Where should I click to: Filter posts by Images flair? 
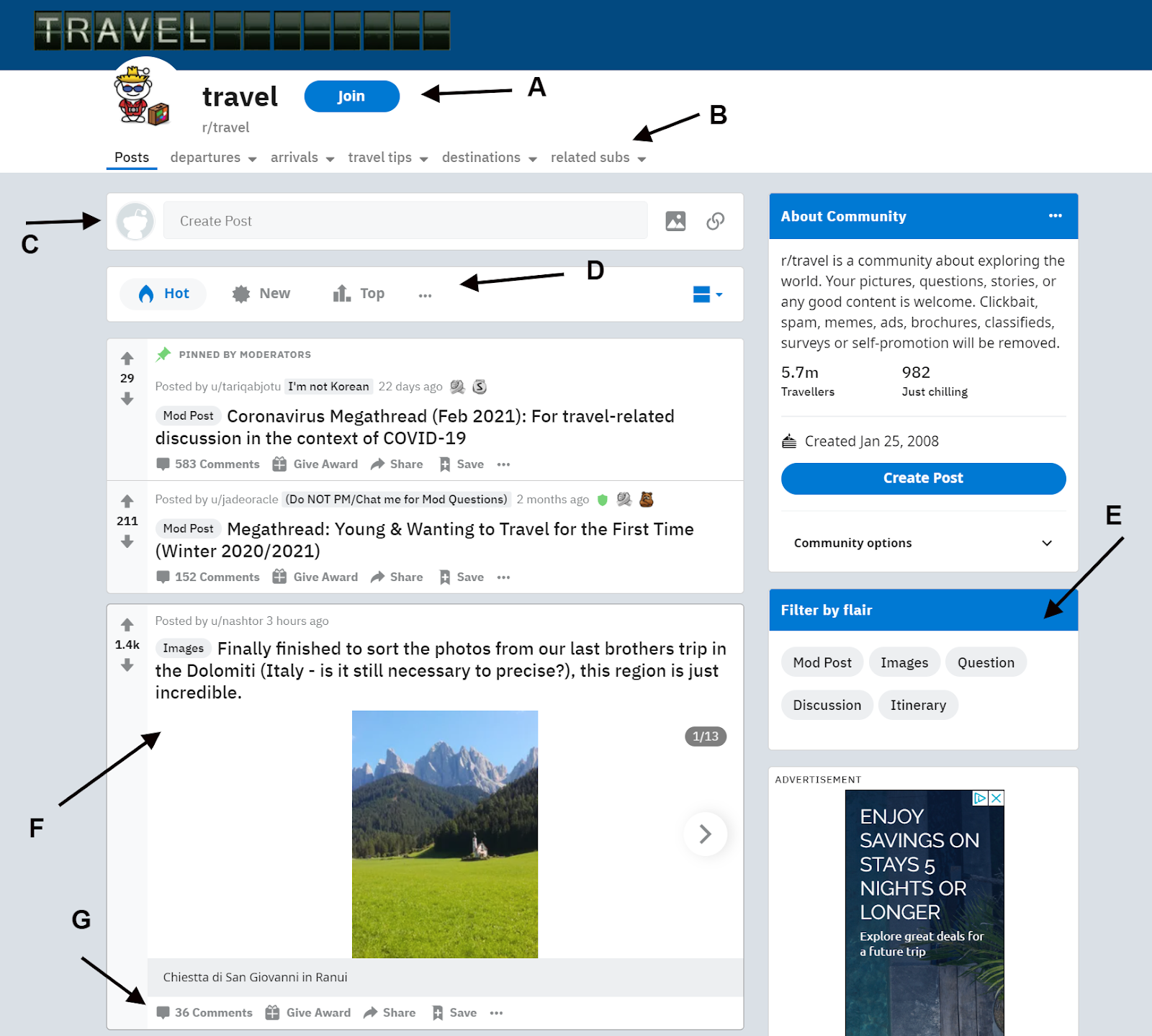pos(904,662)
